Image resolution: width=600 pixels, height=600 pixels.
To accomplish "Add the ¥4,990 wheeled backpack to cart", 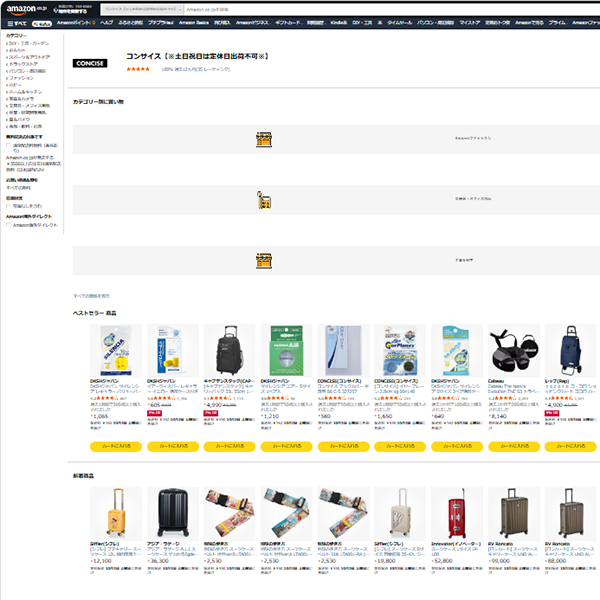I will click(229, 447).
